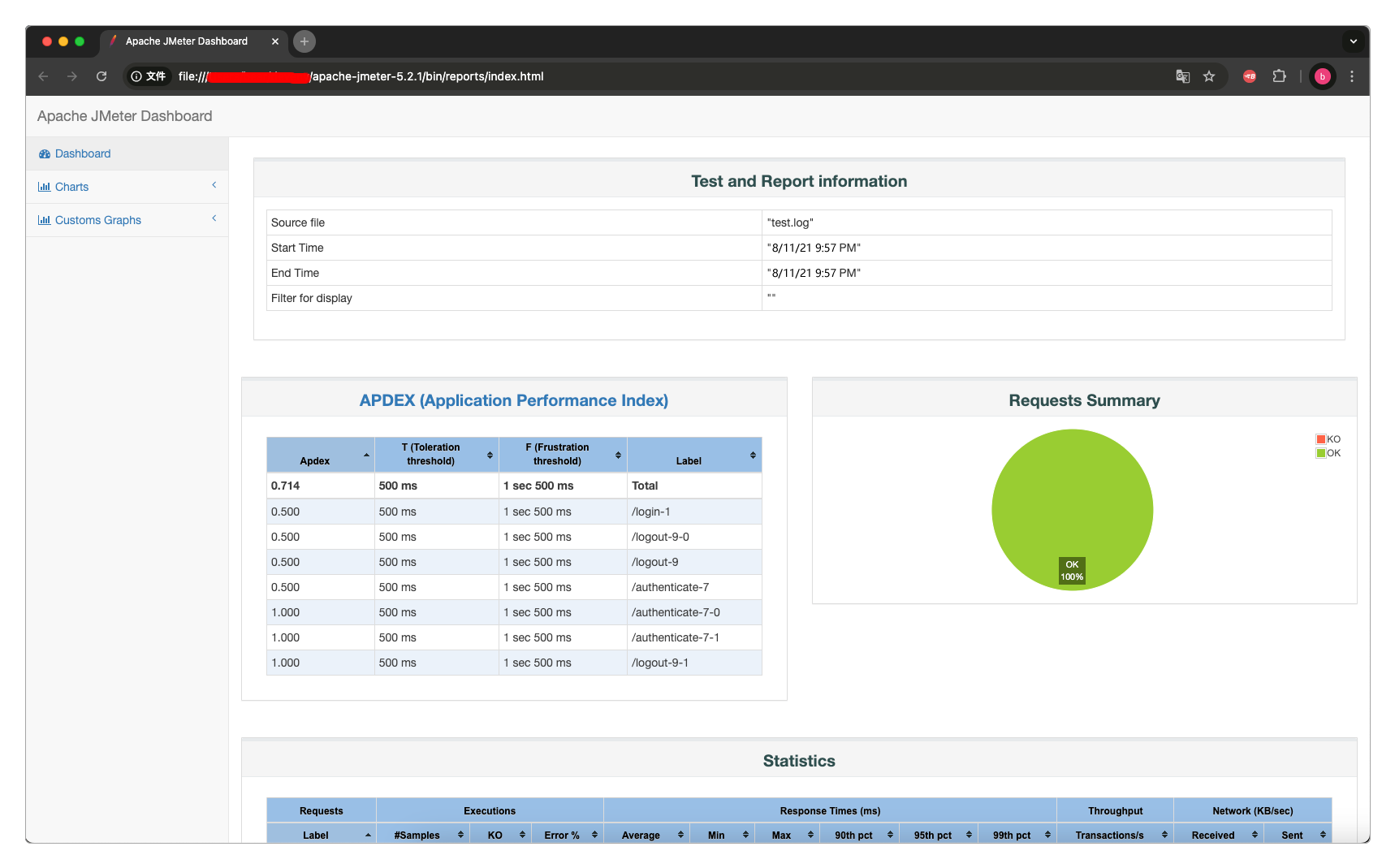Screen dimensions: 1395x868
Task: Click the Customs Graphs chevron arrow
Action: point(214,218)
